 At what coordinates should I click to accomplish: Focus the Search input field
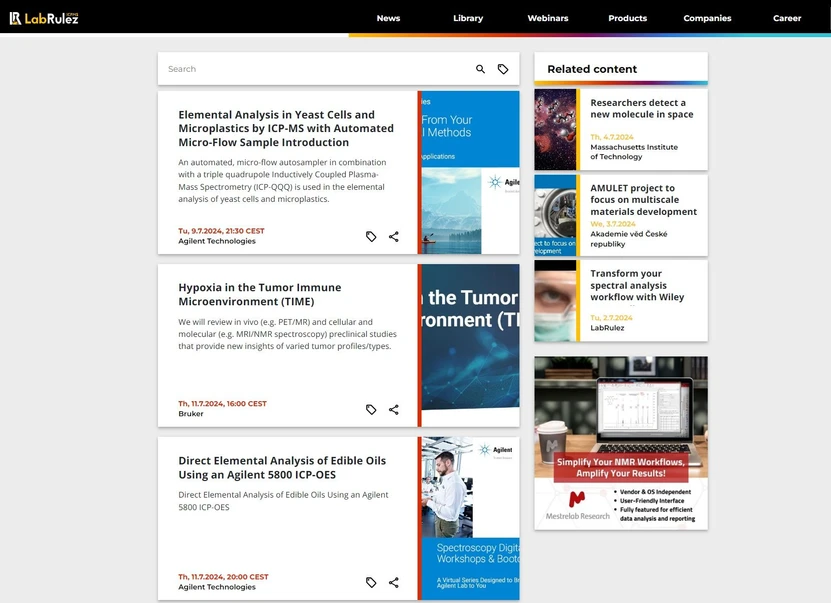(318, 69)
